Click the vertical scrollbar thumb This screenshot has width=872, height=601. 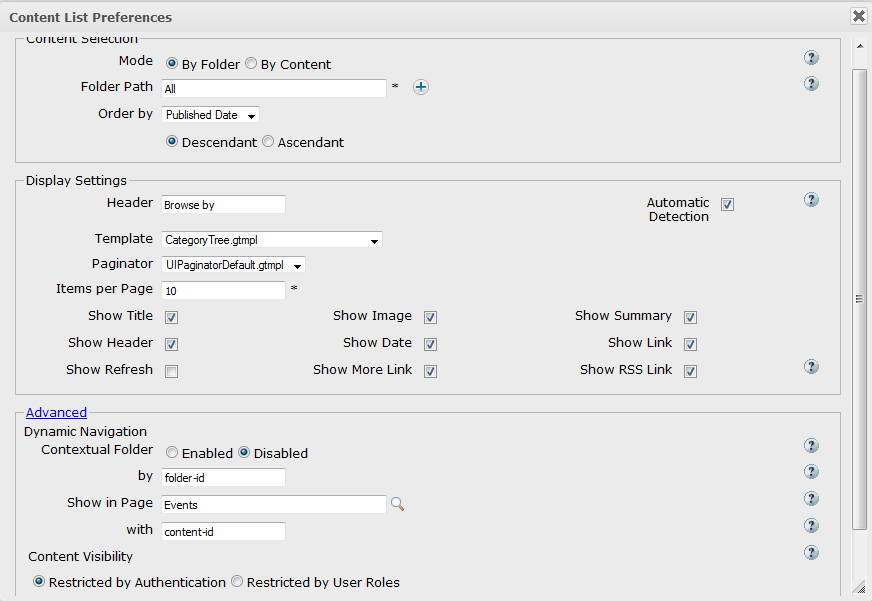tap(860, 299)
